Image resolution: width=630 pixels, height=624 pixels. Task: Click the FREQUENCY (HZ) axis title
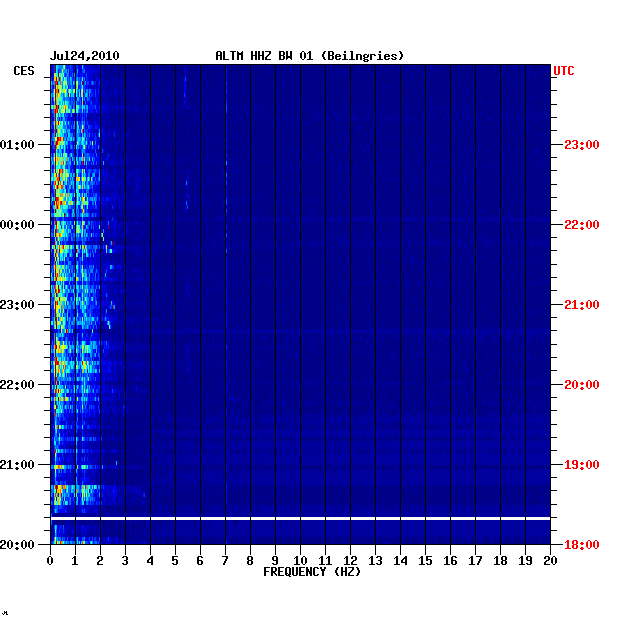312,572
